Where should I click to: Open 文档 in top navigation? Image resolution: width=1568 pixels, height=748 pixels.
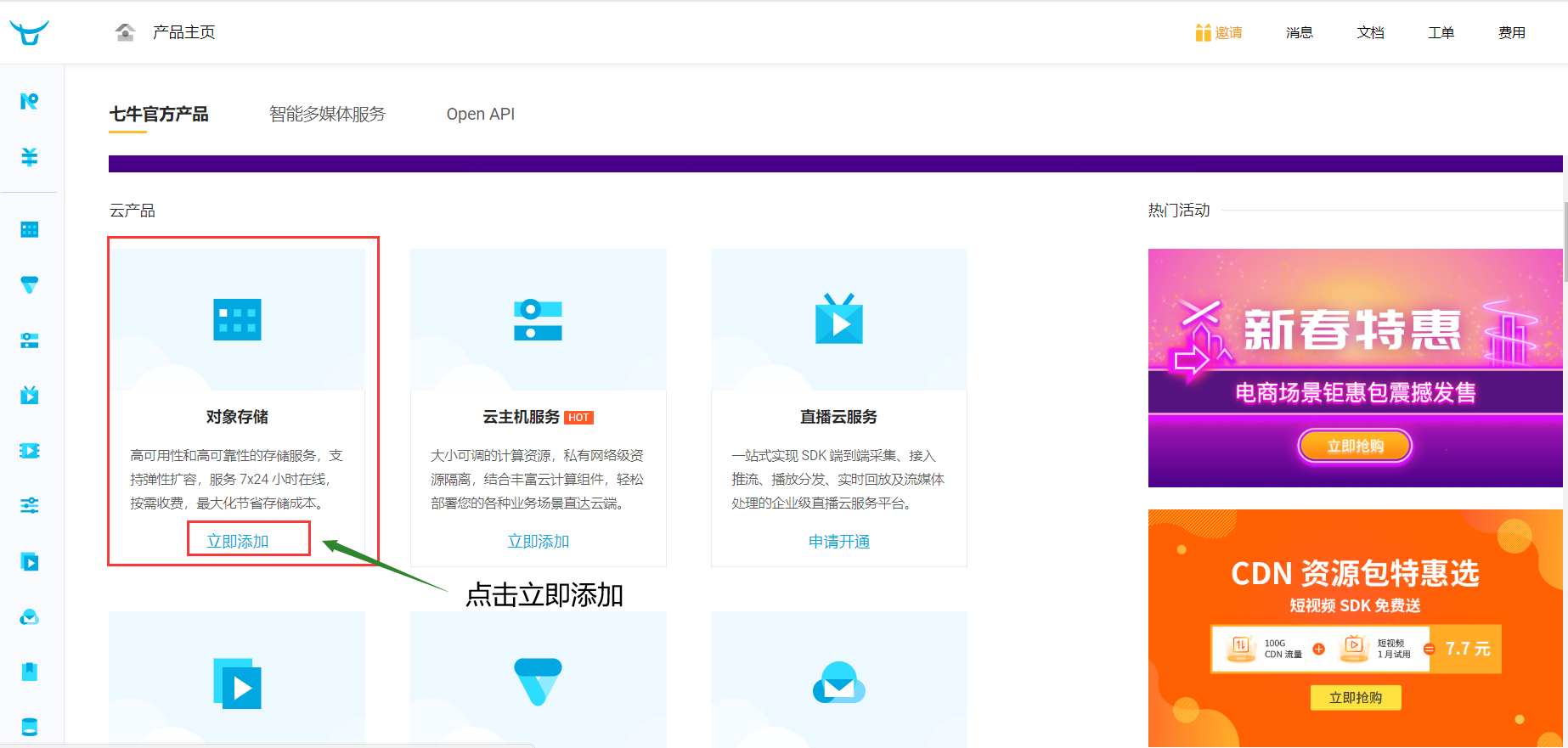(x=1370, y=32)
